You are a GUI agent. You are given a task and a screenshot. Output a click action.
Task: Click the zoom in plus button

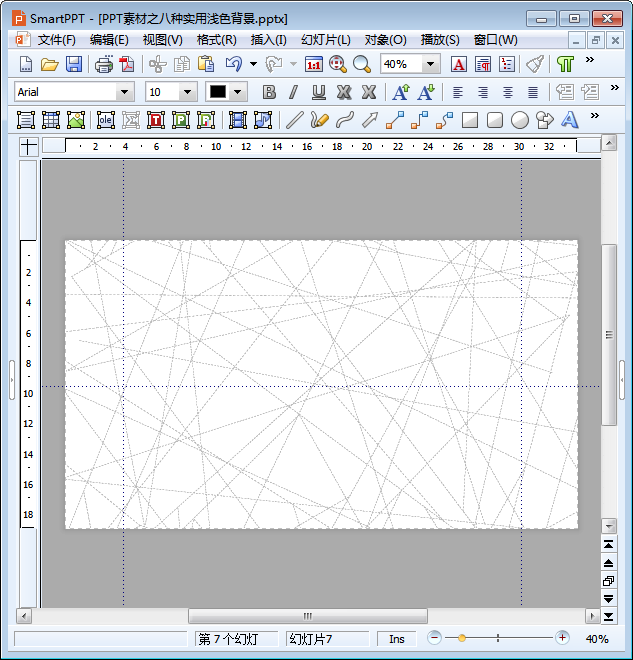click(x=562, y=638)
